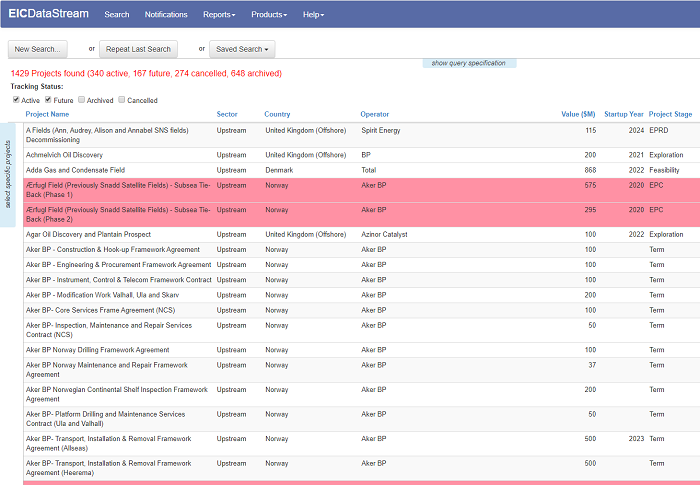Open the EICDataStream home logo
The height and width of the screenshot is (485, 700).
click(48, 14)
